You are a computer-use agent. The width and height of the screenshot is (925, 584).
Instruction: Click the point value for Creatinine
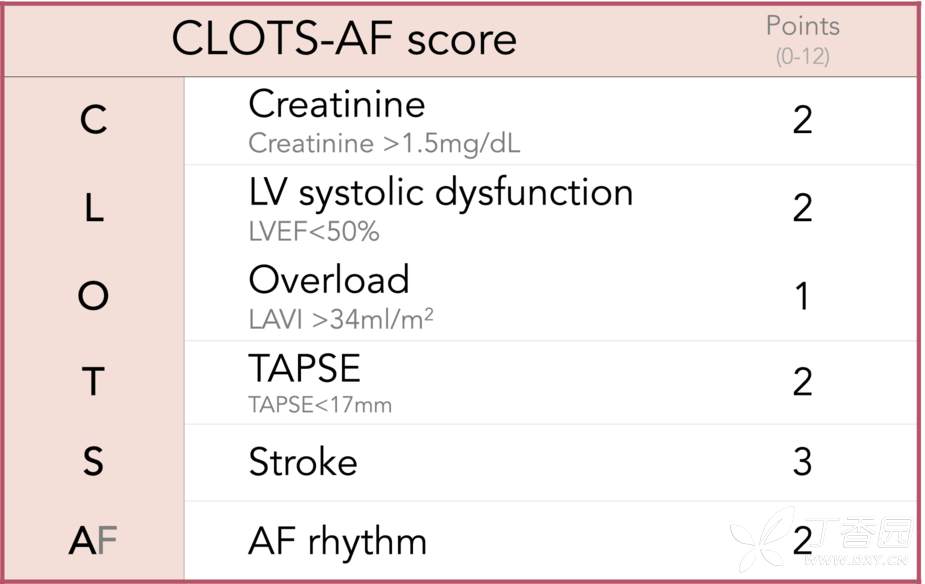[802, 121]
